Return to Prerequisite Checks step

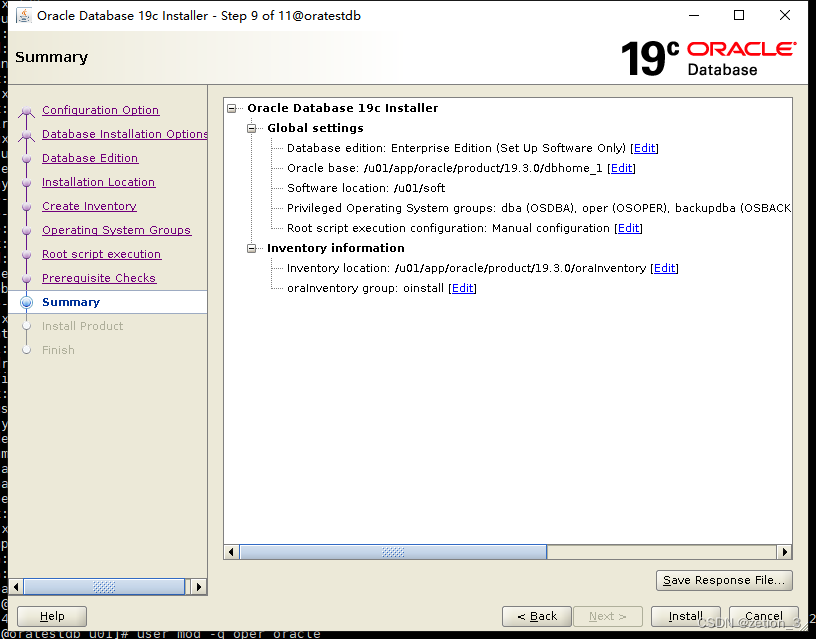tap(99, 278)
